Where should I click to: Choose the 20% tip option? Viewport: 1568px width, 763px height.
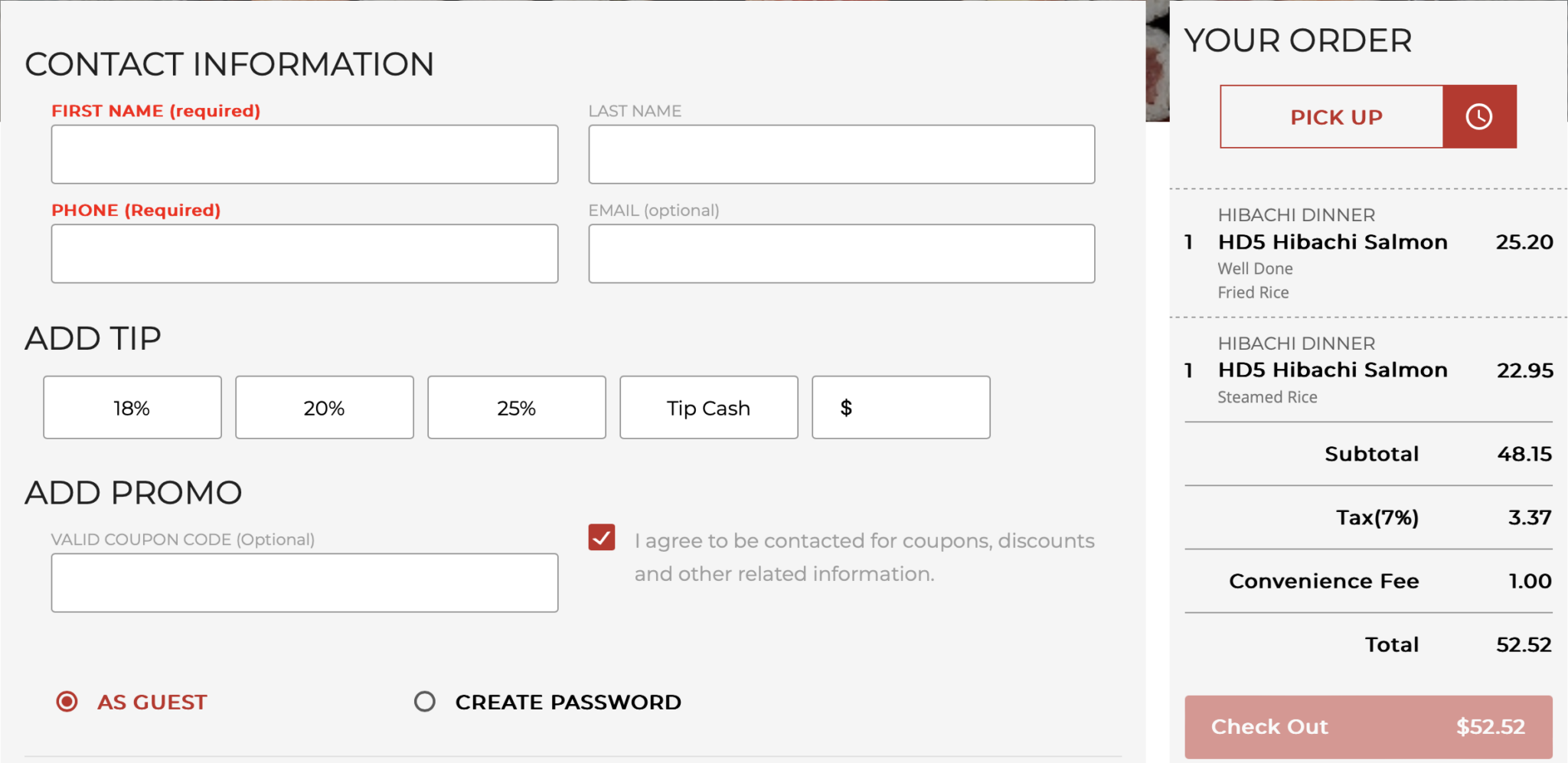click(x=325, y=408)
